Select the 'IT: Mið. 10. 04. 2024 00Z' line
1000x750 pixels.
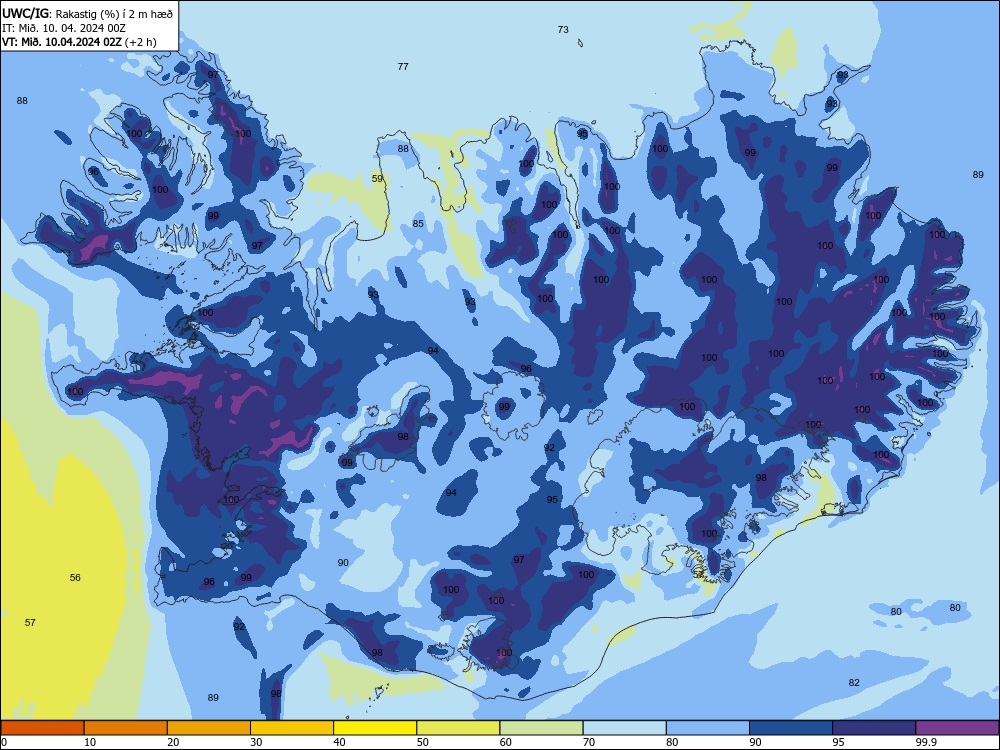click(x=64, y=28)
